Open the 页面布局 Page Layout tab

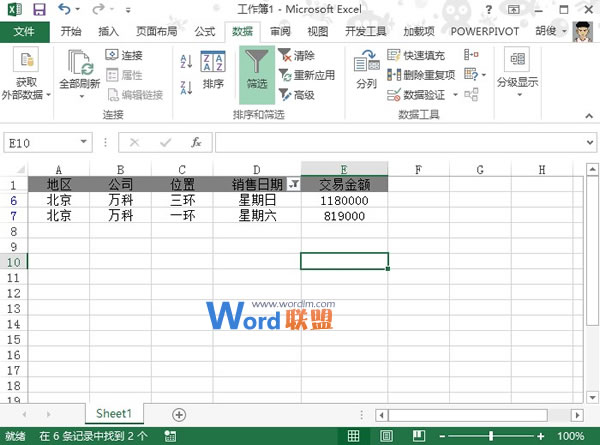point(157,31)
